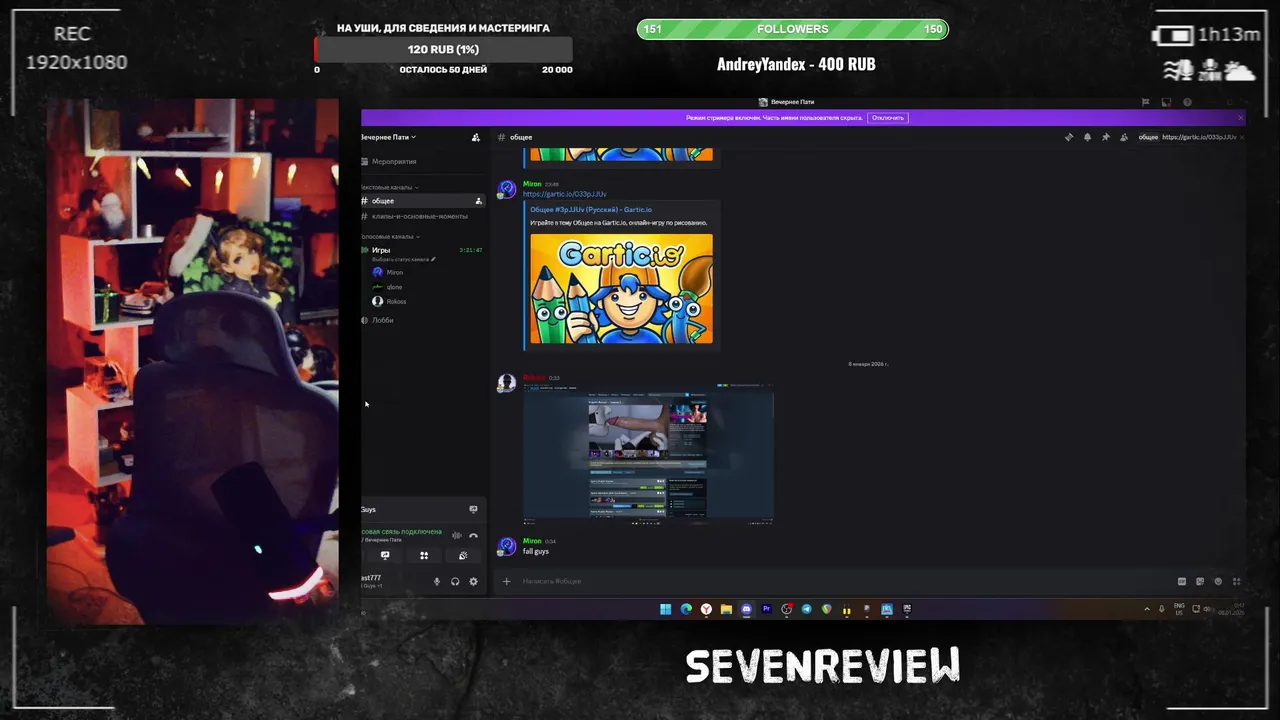The width and height of the screenshot is (1280, 720).
Task: Open the Gartic.io embed image
Action: tap(621, 289)
